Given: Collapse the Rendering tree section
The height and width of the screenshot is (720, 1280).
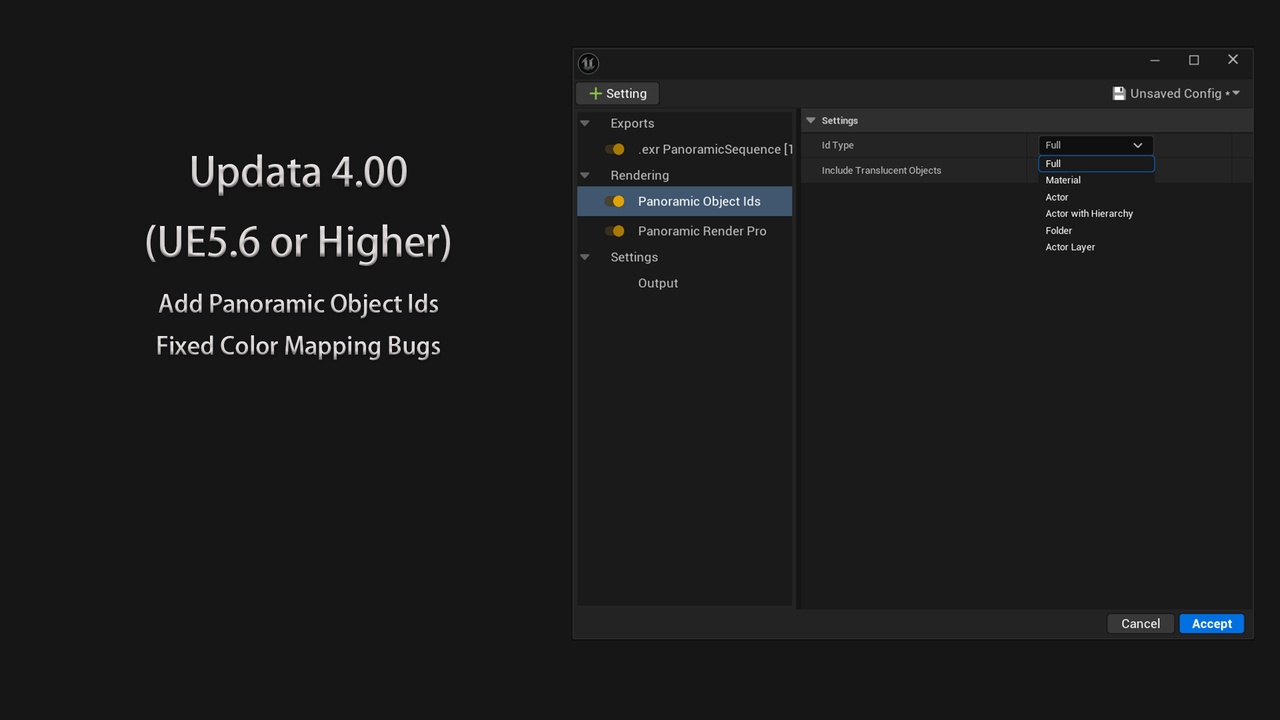Looking at the screenshot, I should point(585,175).
